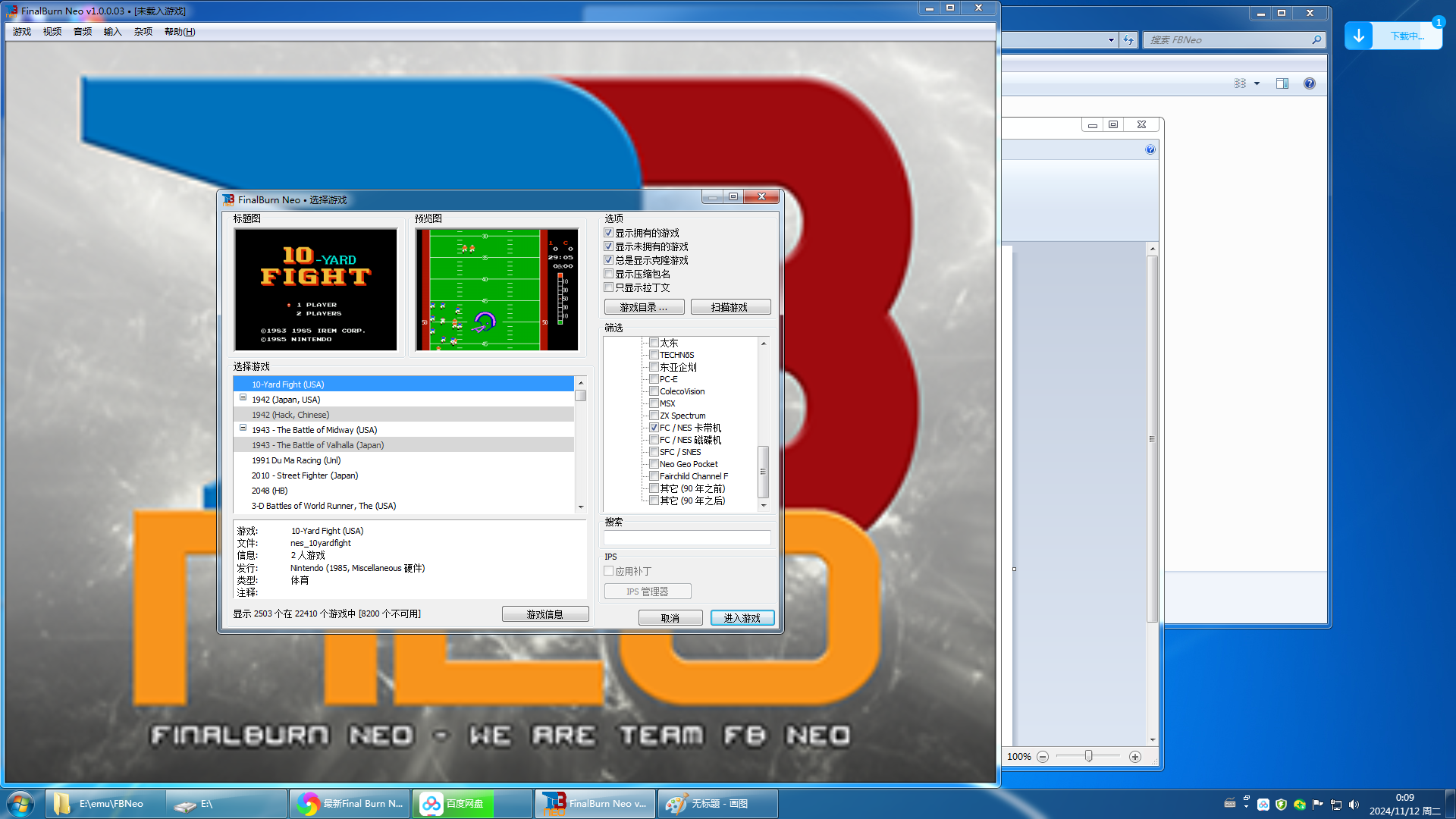Viewport: 1456px width, 819px height.
Task: Enable 显示压缩包名 checkbox
Action: coord(608,274)
